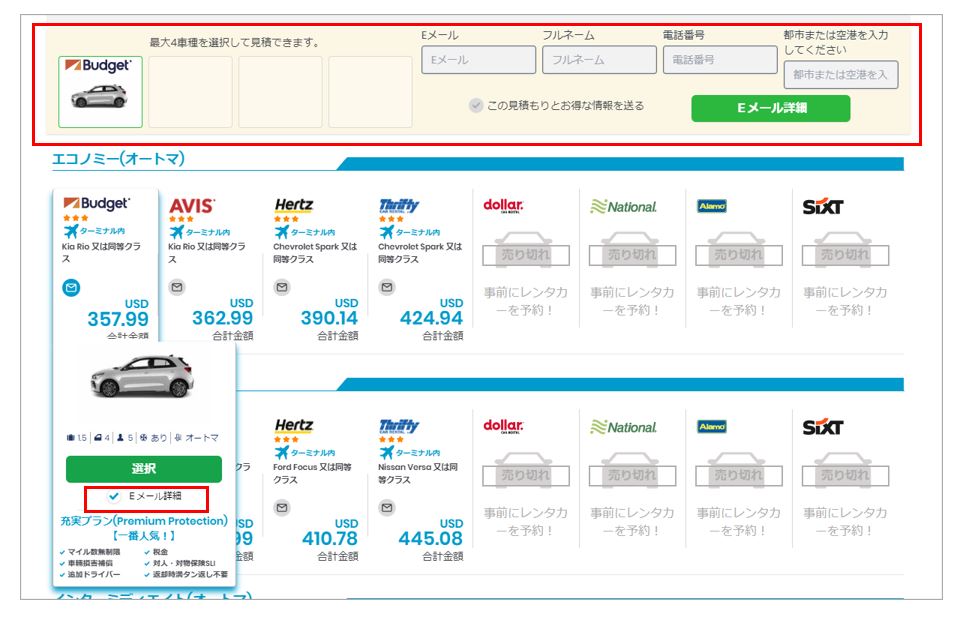The height and width of the screenshot is (623, 967).
Task: Click the airplane icon on the Thrifty Chevrolet Spark card
Action: click(387, 232)
